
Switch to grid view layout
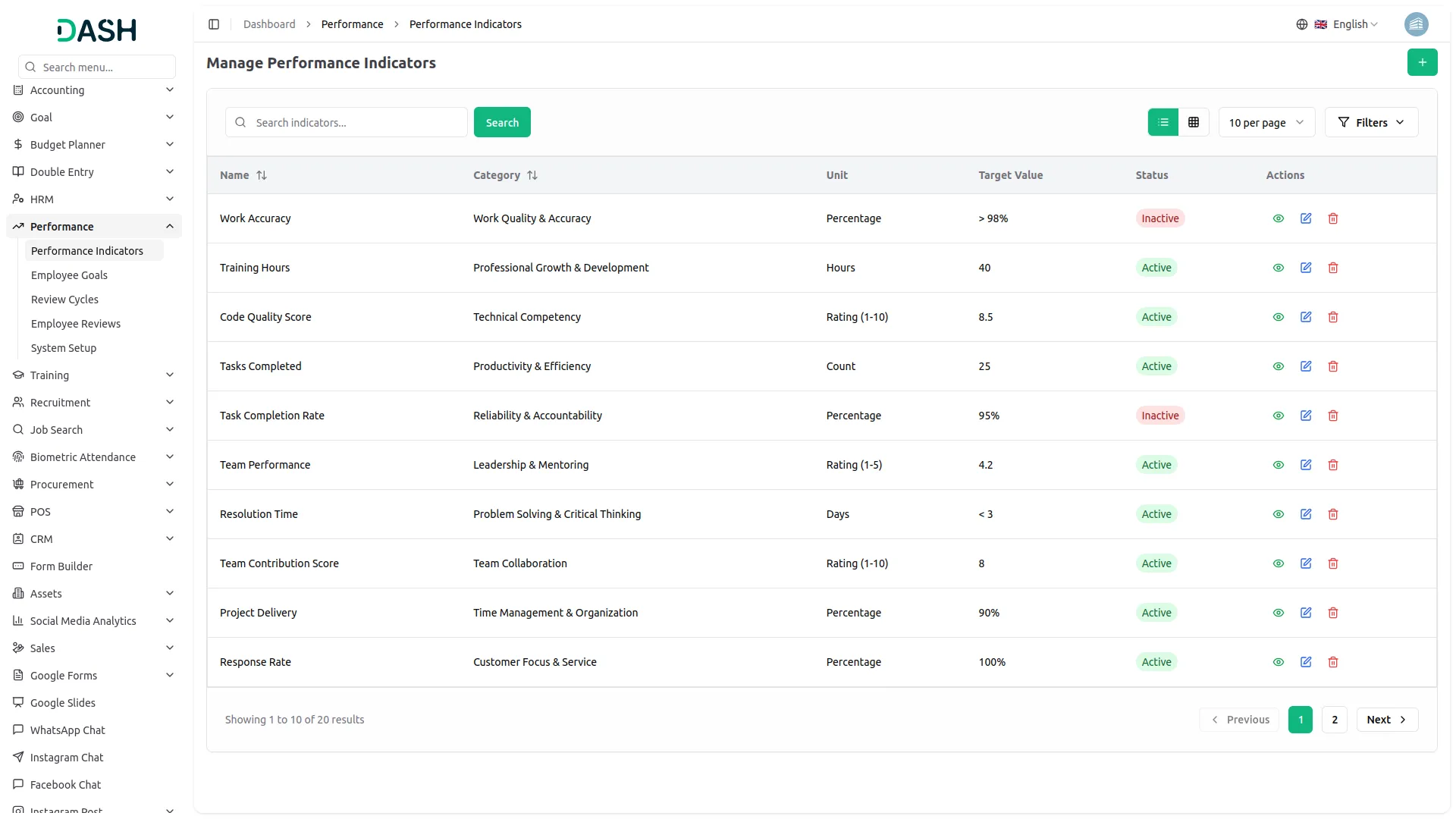point(1193,122)
